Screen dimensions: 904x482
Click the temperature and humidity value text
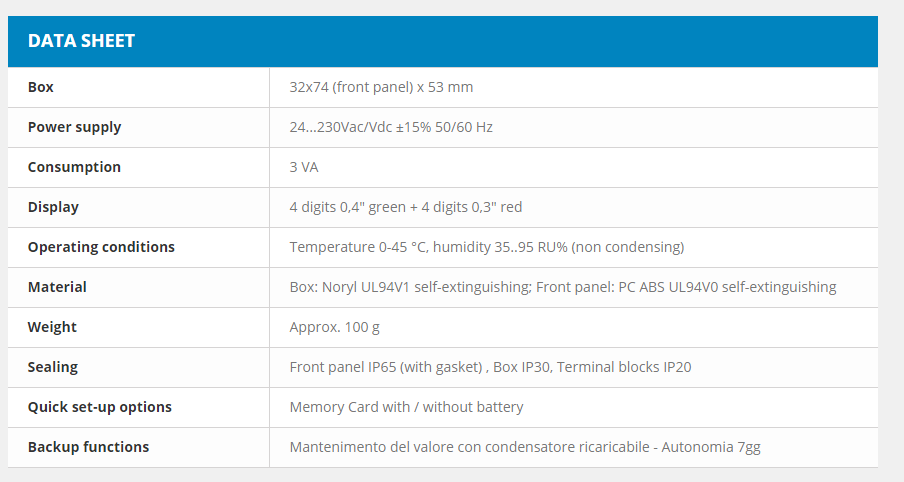tap(486, 247)
